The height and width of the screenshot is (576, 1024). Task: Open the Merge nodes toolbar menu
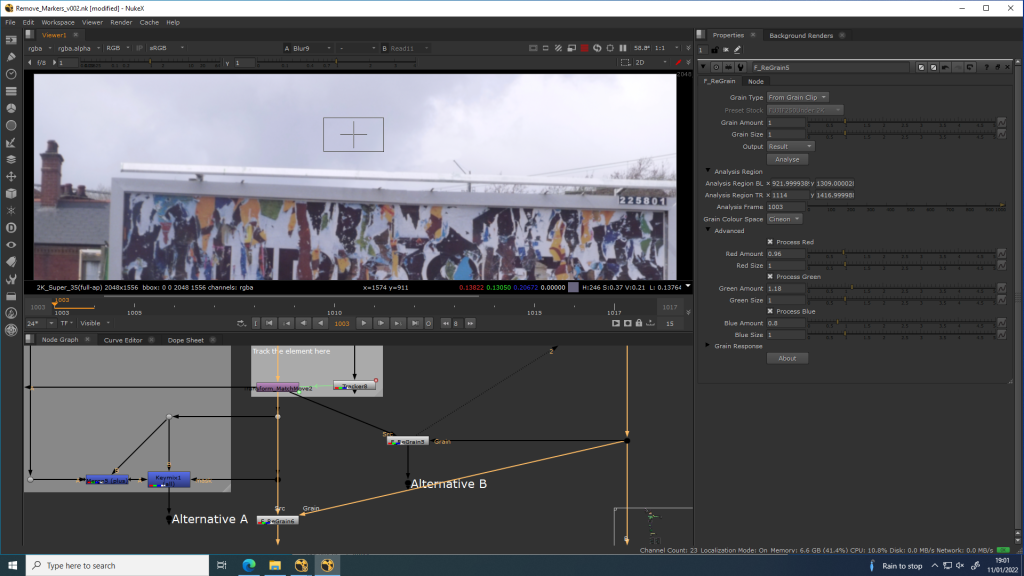pyautogui.click(x=10, y=159)
